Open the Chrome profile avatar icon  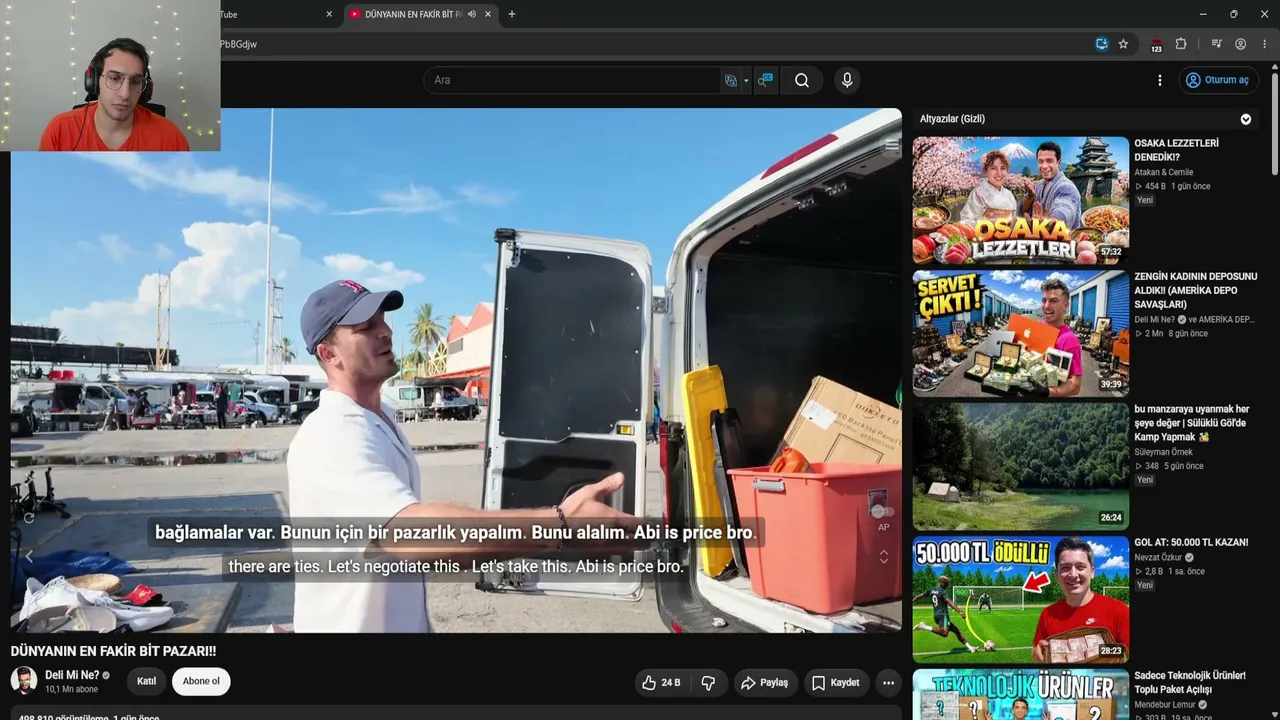(x=1241, y=44)
